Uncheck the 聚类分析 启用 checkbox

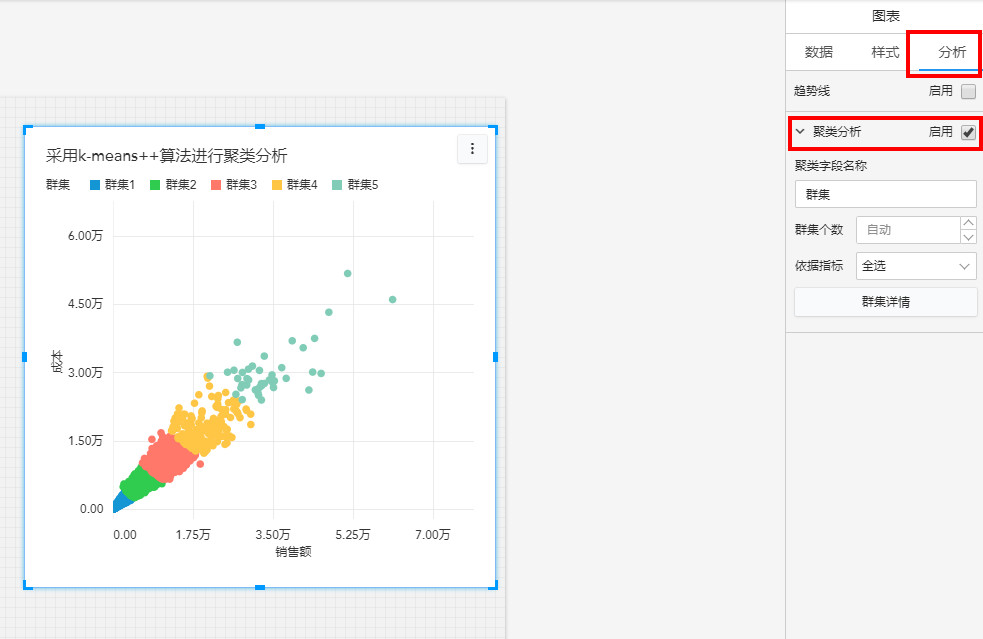(968, 132)
